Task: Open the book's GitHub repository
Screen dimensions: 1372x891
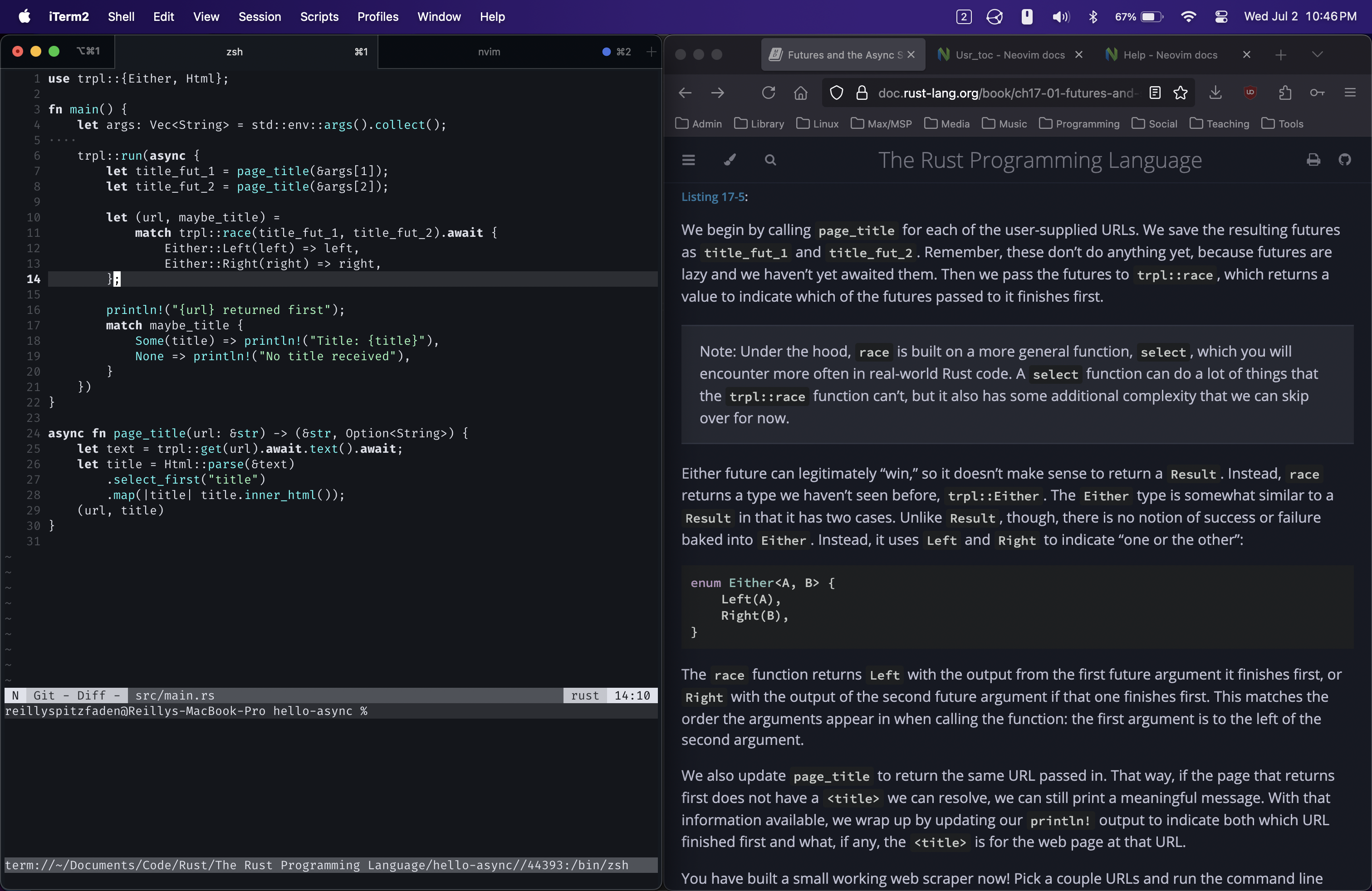Action: click(x=1345, y=160)
